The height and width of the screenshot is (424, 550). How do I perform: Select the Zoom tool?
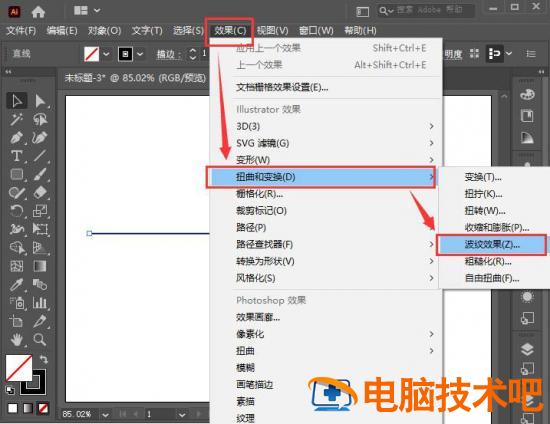(40, 339)
